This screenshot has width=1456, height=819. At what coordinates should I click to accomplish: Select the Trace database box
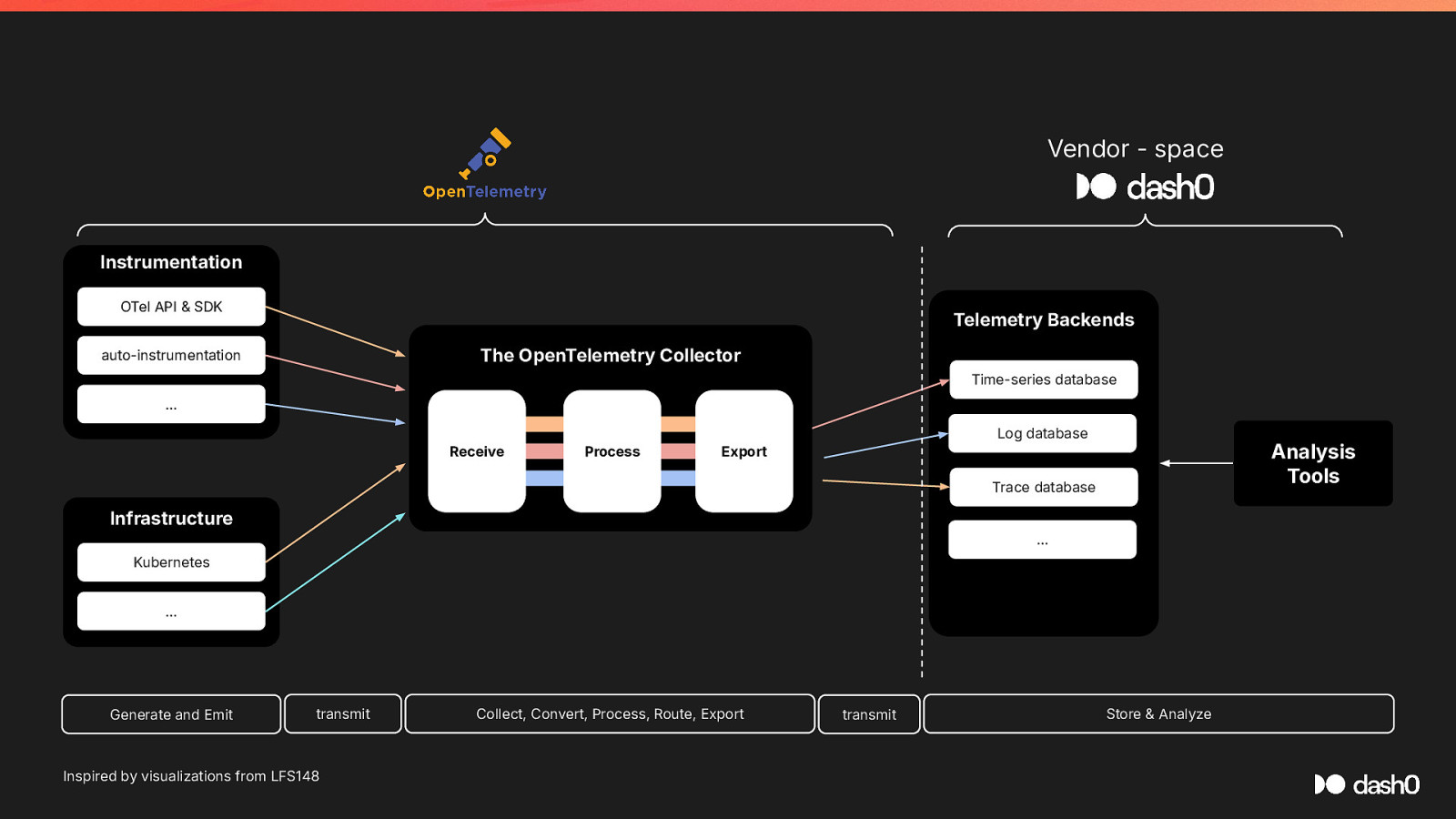(x=1044, y=487)
